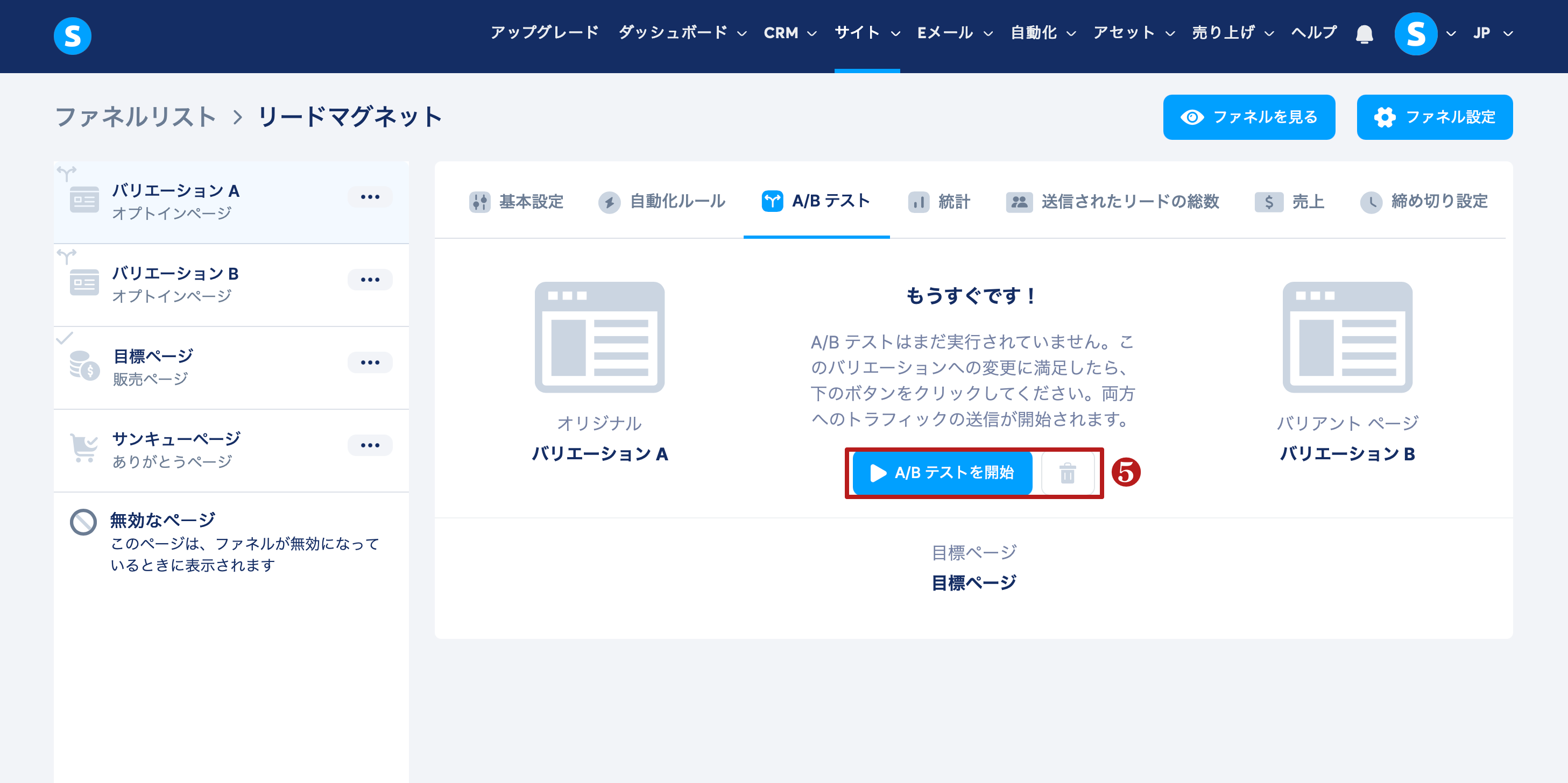This screenshot has height=783, width=1568.
Task: Open the three-dot menu for 目標ページ
Action: pos(370,362)
